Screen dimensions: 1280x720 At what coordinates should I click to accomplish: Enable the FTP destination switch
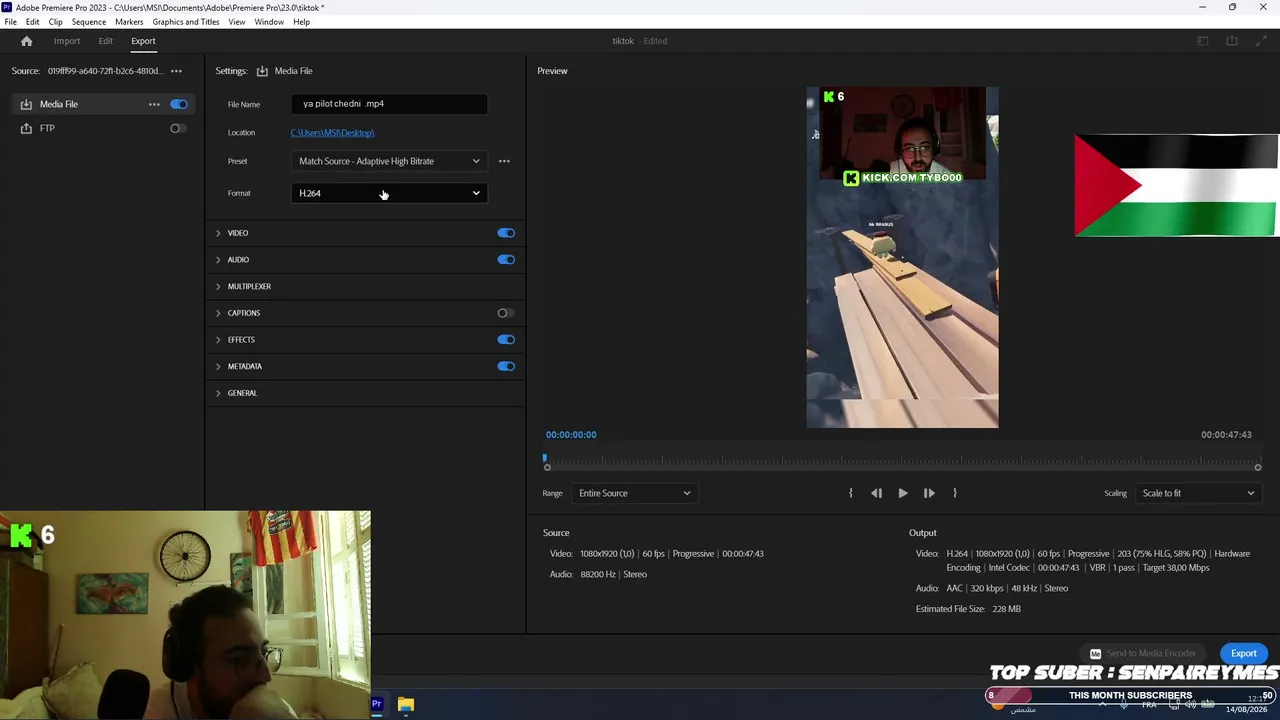tap(177, 128)
